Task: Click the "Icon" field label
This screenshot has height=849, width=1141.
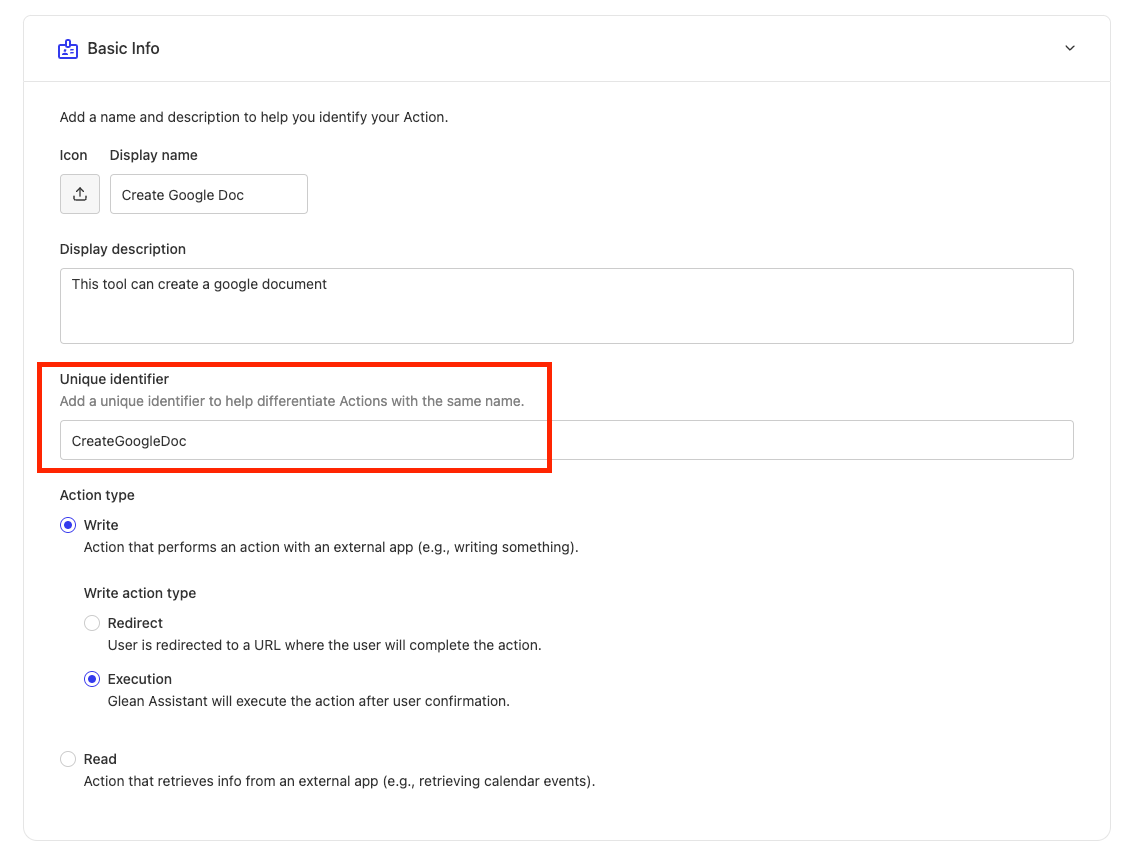Action: point(74,155)
